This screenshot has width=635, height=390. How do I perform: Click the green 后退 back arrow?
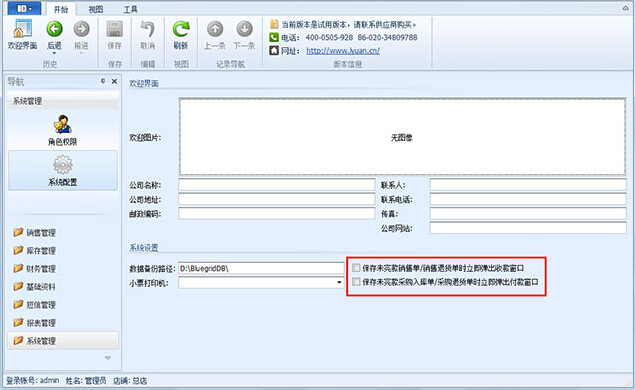(54, 29)
